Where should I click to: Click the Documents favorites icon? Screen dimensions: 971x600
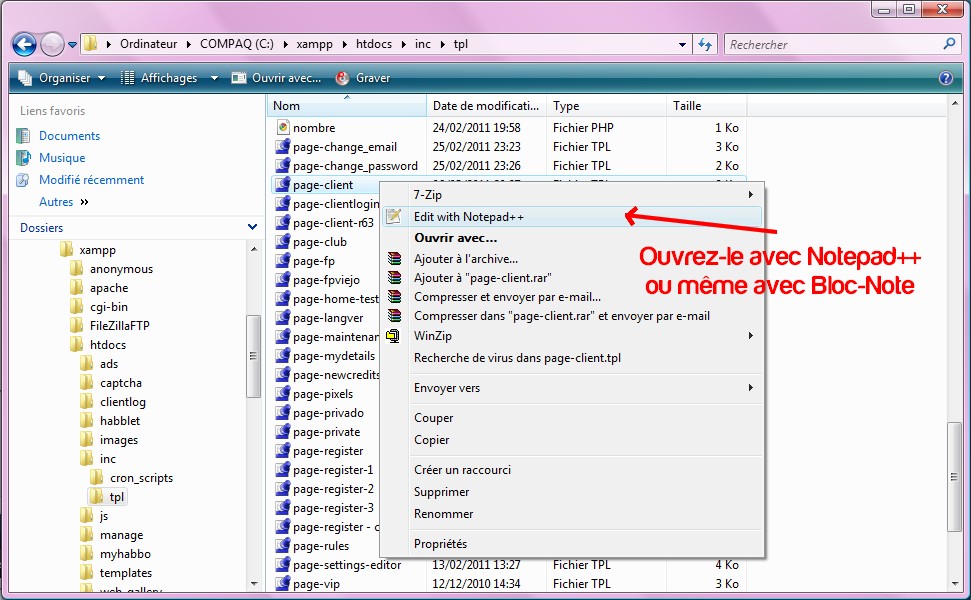[23, 136]
